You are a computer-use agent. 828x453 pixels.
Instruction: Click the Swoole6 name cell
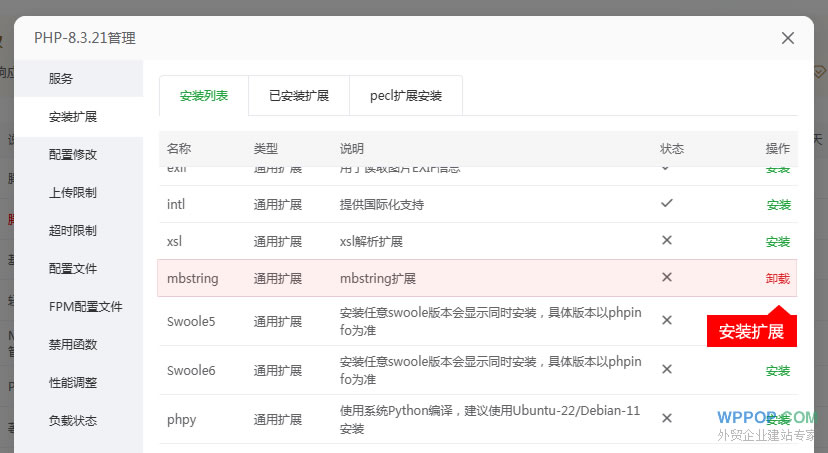191,370
